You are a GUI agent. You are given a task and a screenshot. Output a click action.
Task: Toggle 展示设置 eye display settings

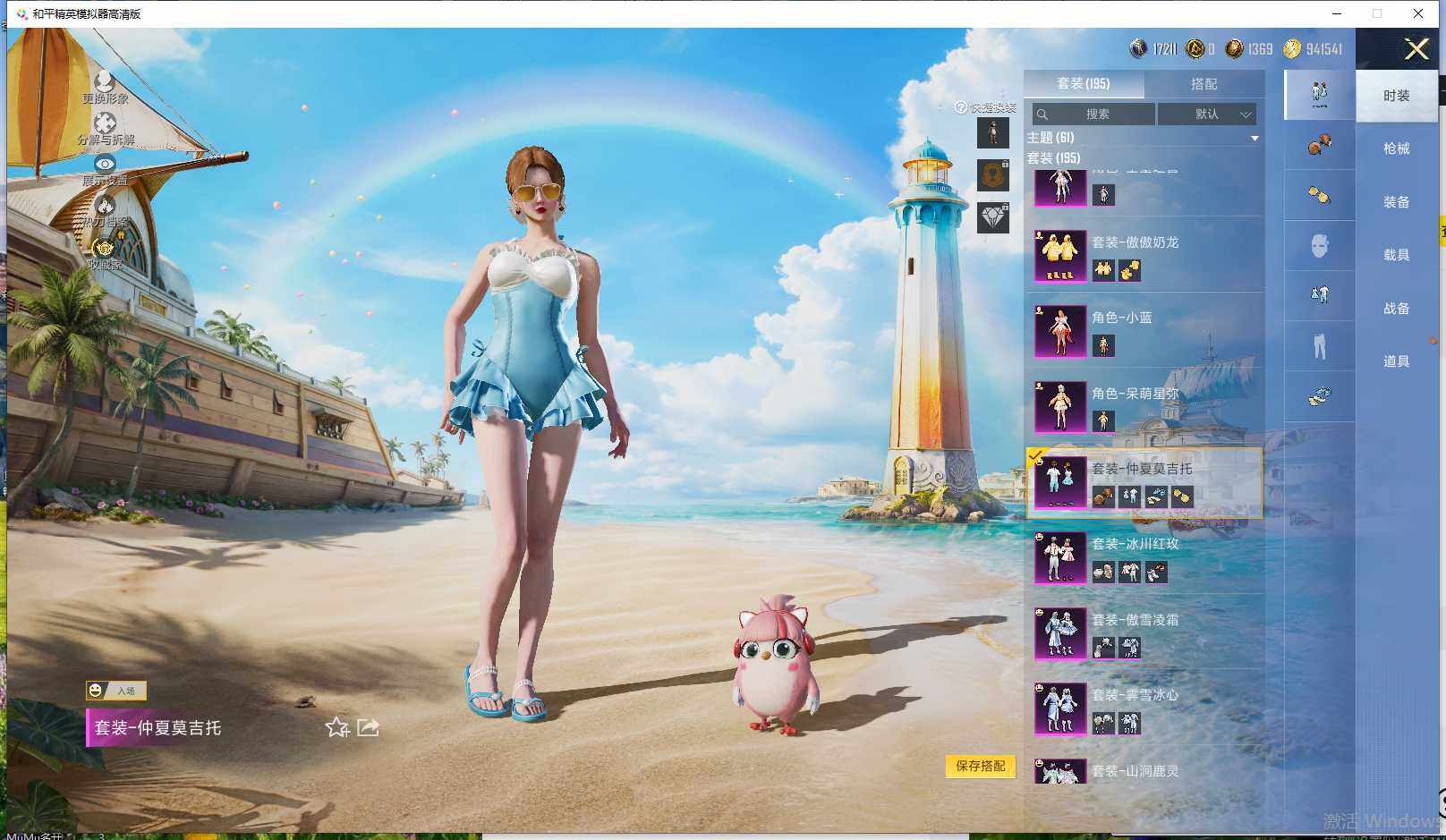[x=105, y=164]
